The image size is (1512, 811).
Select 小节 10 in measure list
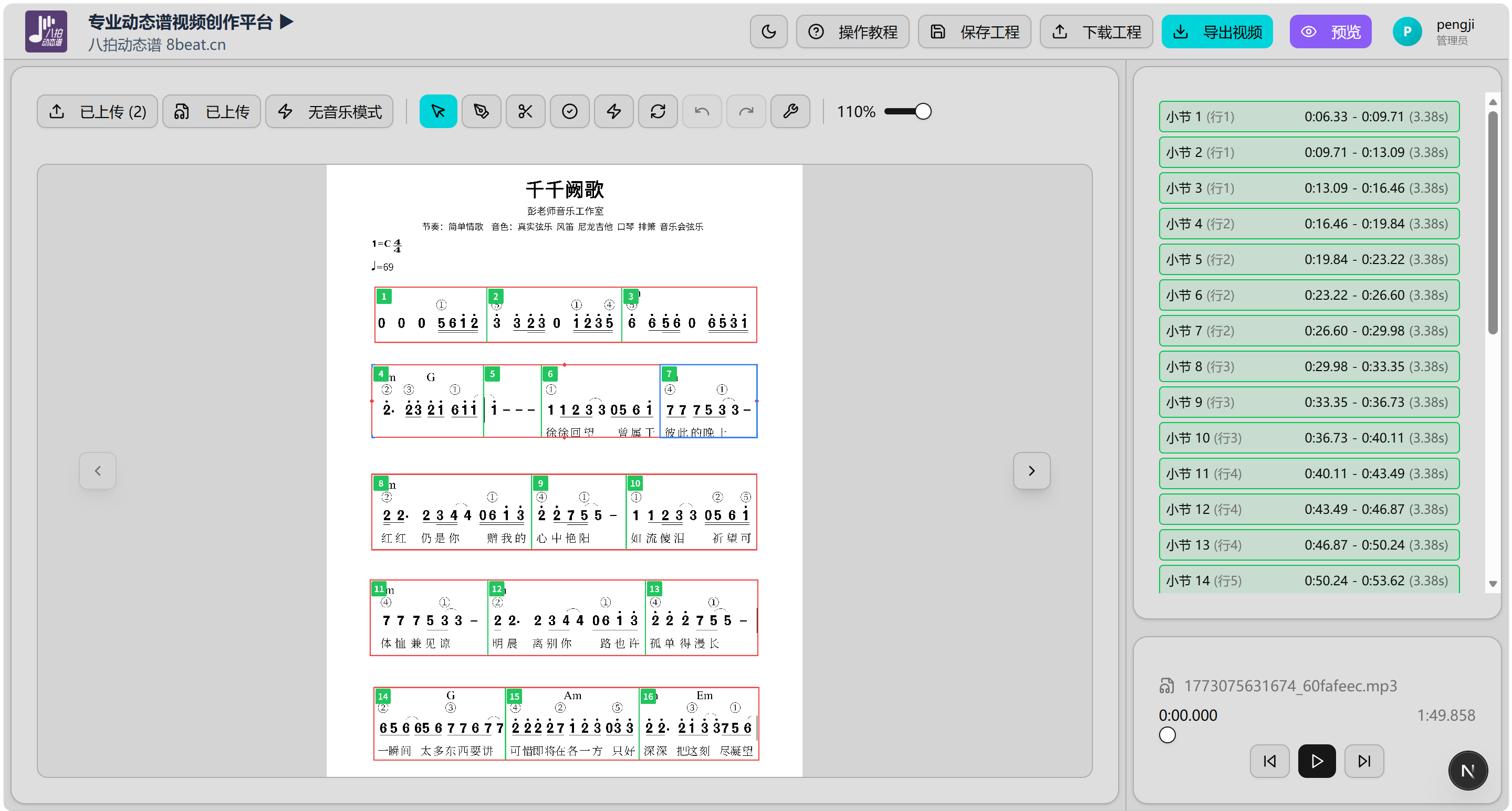point(1308,438)
